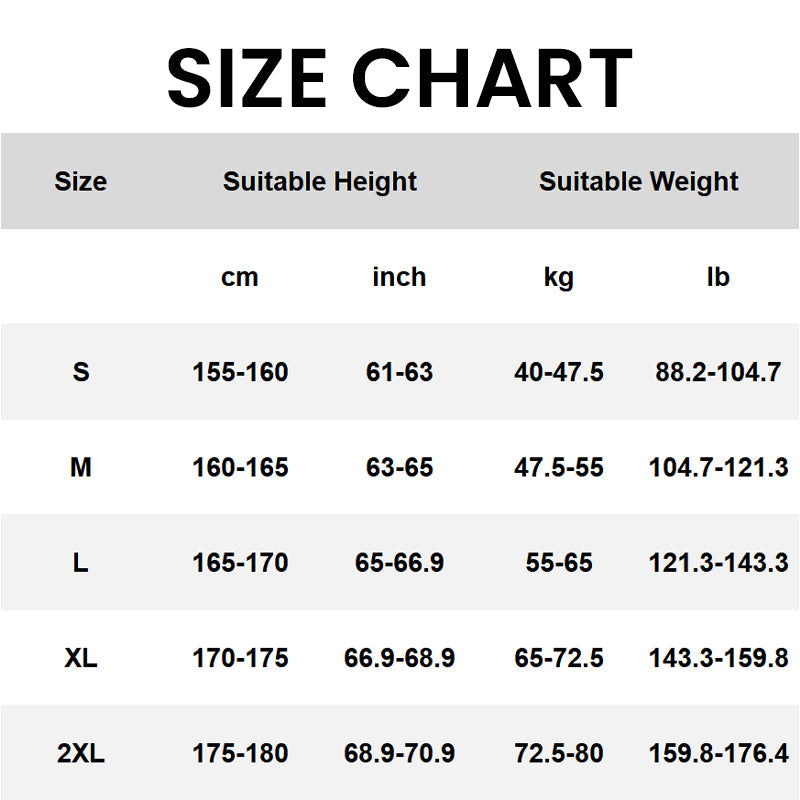The height and width of the screenshot is (800, 800).
Task: Click the 155-160 cm height cell
Action: click(240, 372)
